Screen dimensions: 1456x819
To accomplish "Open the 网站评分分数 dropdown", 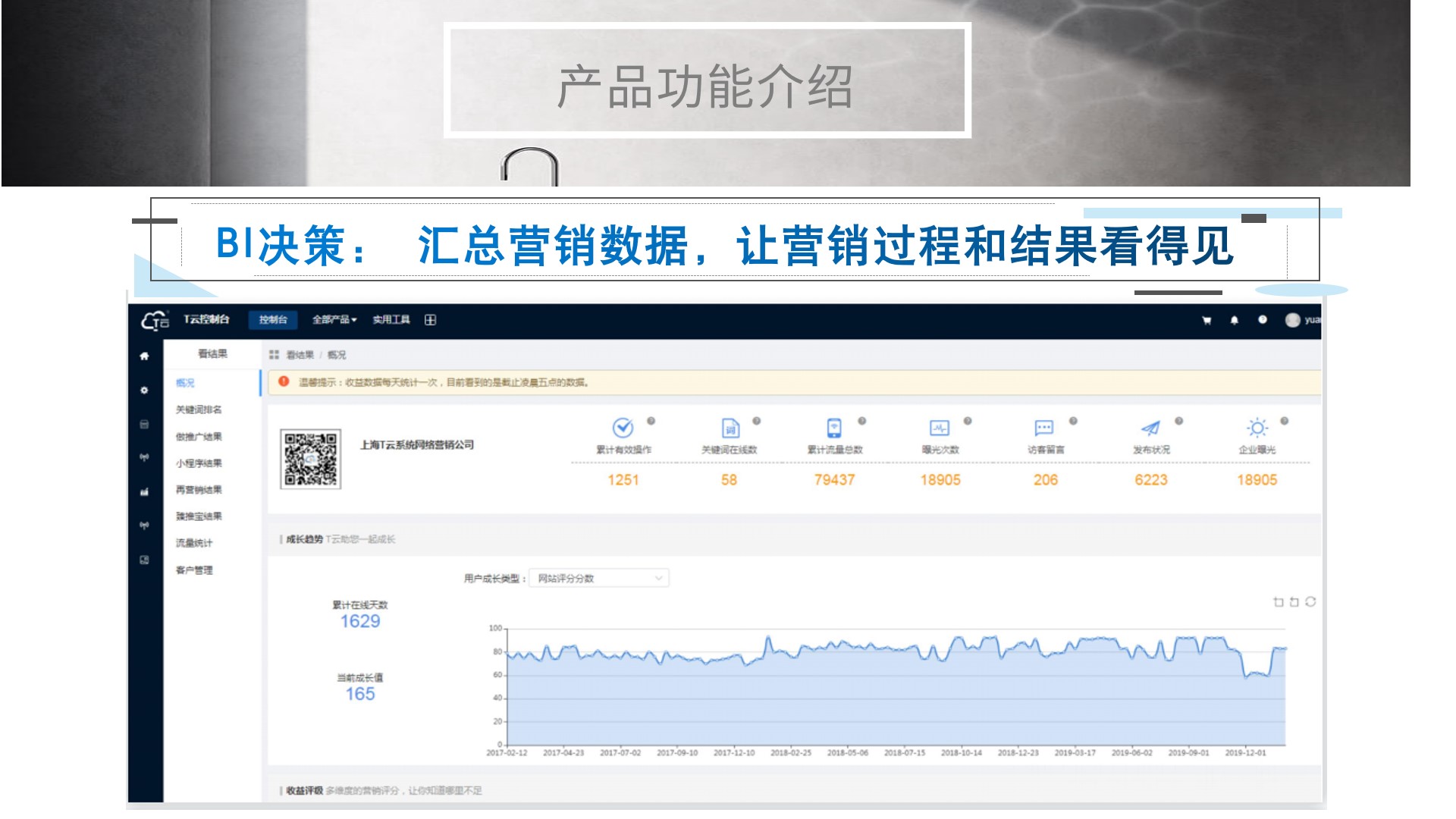I will pyautogui.click(x=598, y=579).
